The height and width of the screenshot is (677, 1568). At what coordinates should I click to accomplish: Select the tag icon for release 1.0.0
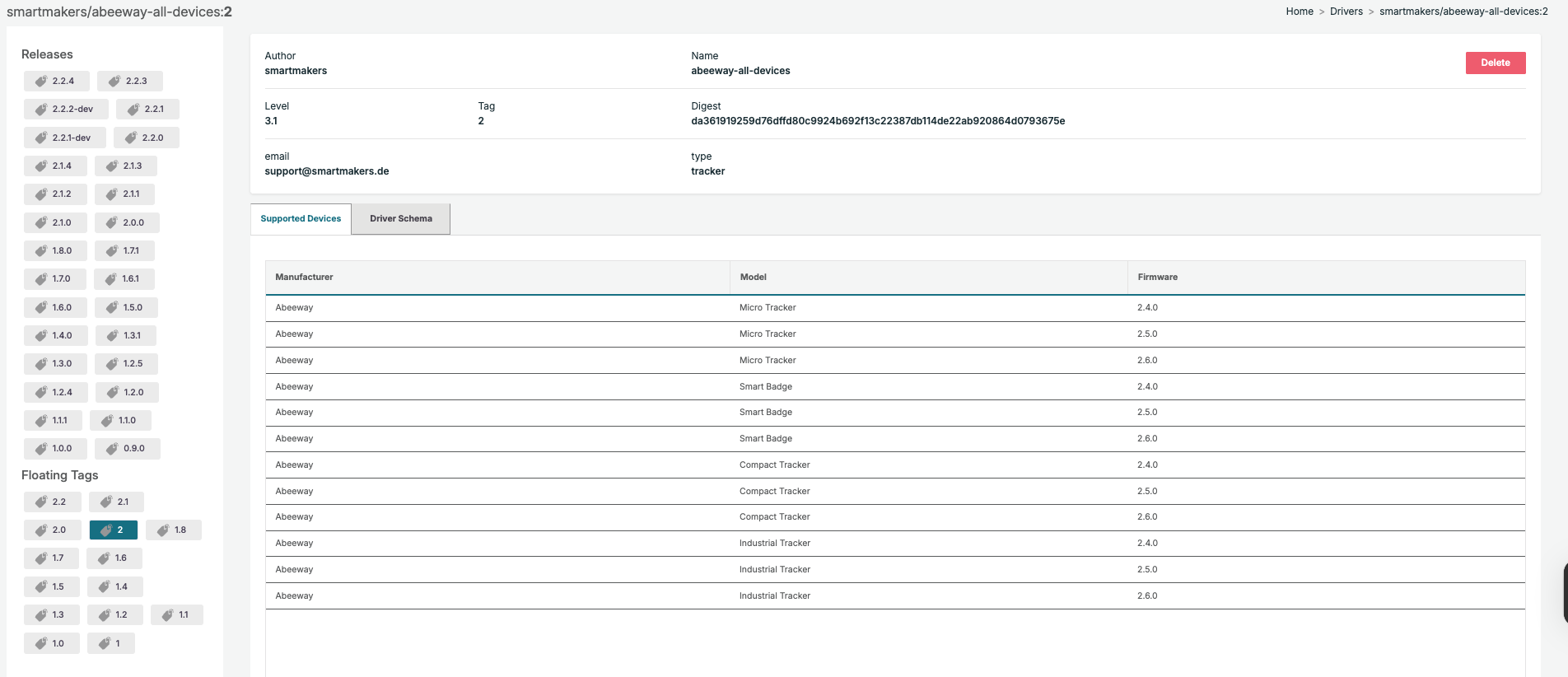[x=41, y=448]
